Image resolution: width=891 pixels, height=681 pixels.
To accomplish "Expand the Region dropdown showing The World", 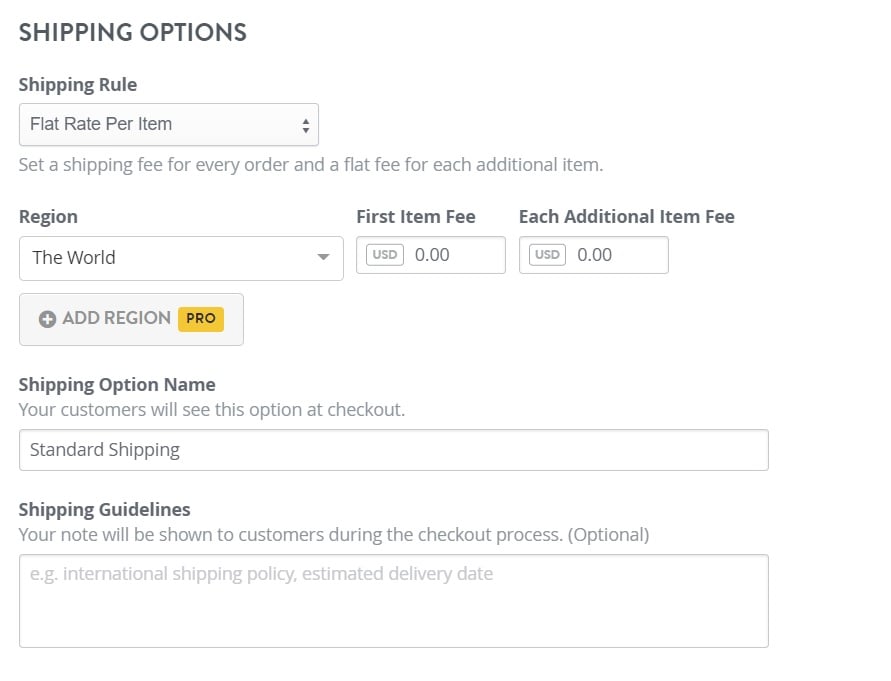I will point(181,258).
